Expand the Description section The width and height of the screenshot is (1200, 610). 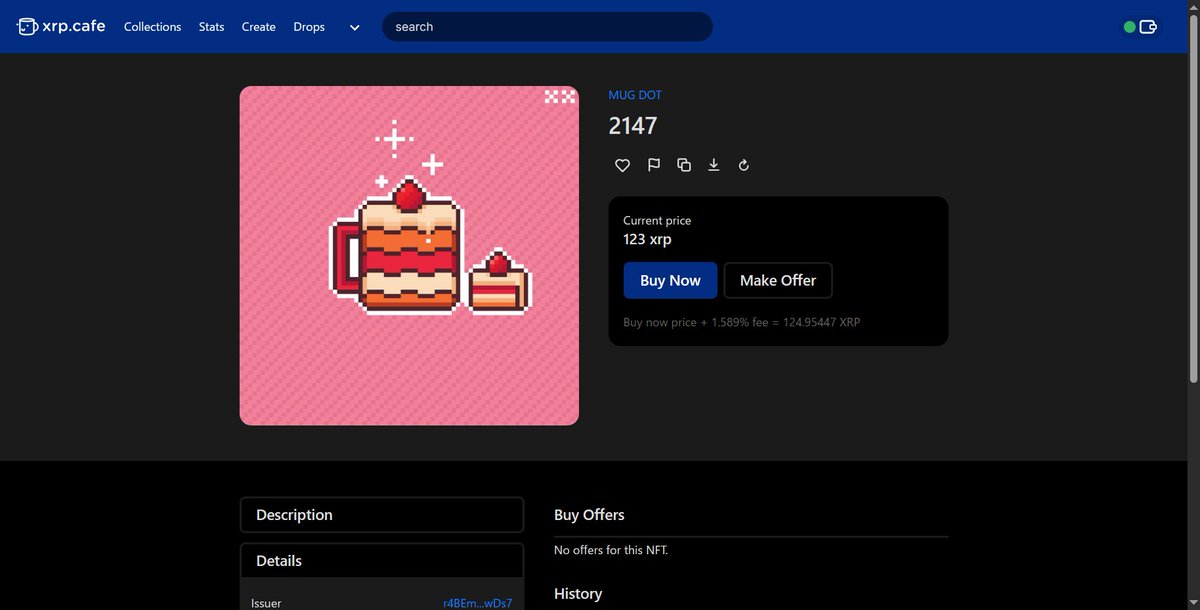381,514
